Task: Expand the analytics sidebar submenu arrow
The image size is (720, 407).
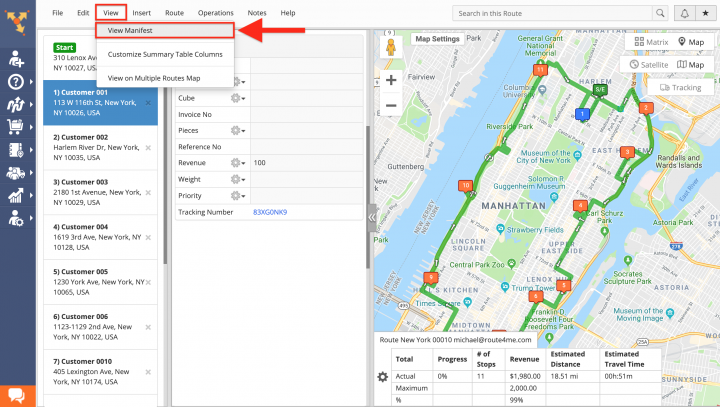Action: pos(31,195)
